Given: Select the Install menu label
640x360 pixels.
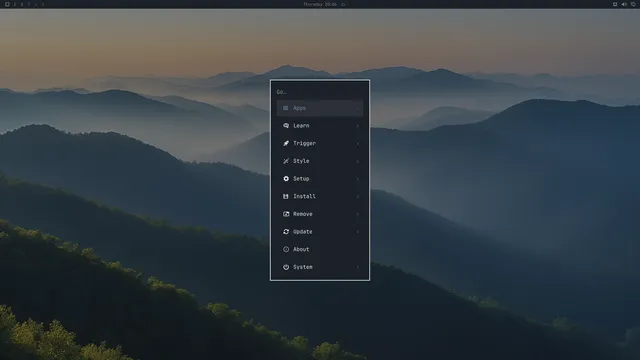Looking at the screenshot, I should tap(304, 196).
